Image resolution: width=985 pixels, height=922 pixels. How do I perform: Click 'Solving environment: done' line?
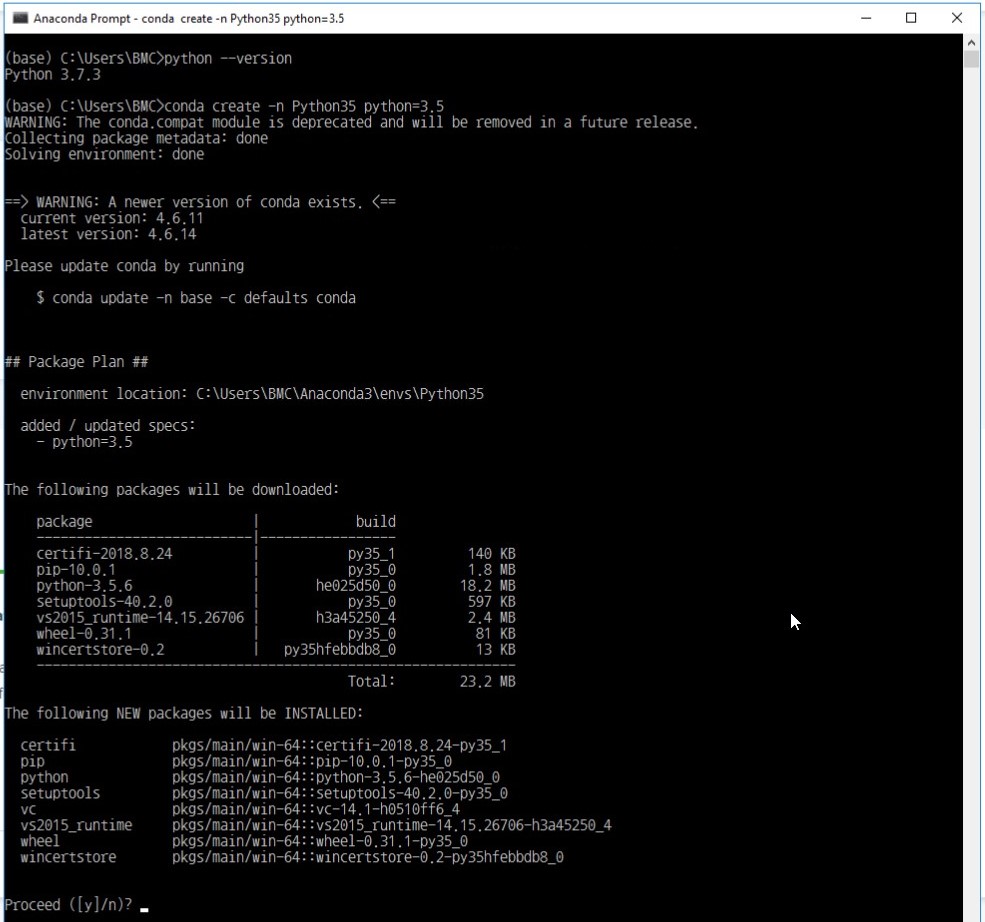coord(104,154)
